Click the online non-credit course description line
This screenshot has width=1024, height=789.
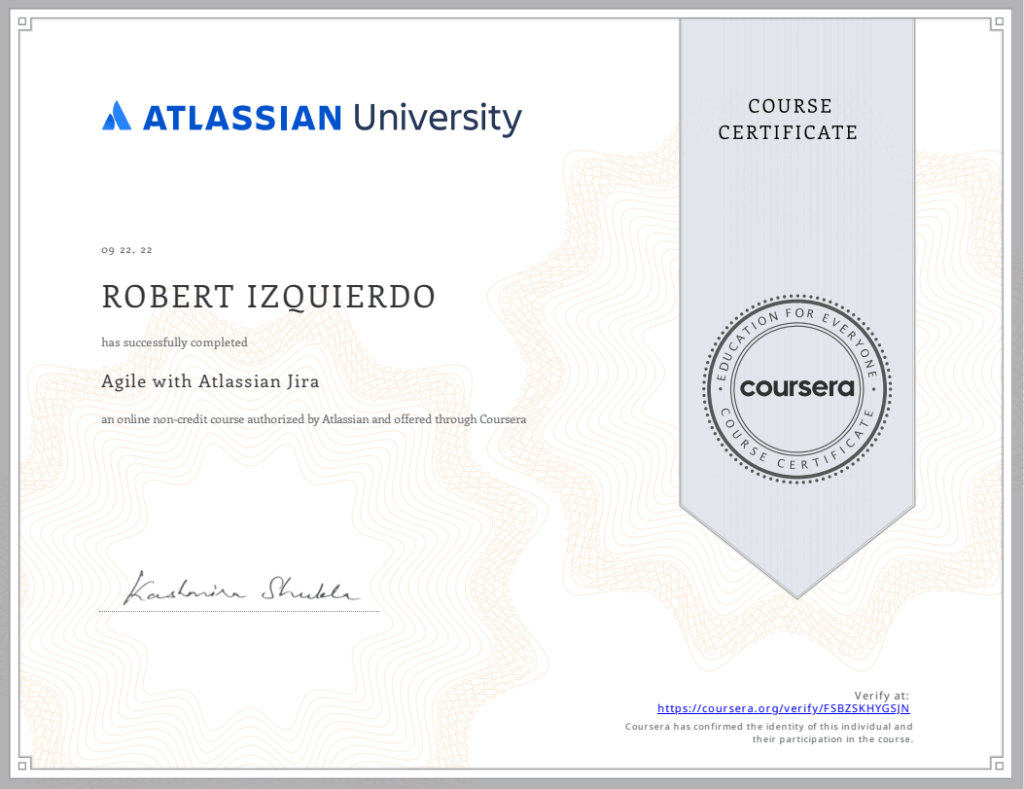[313, 420]
